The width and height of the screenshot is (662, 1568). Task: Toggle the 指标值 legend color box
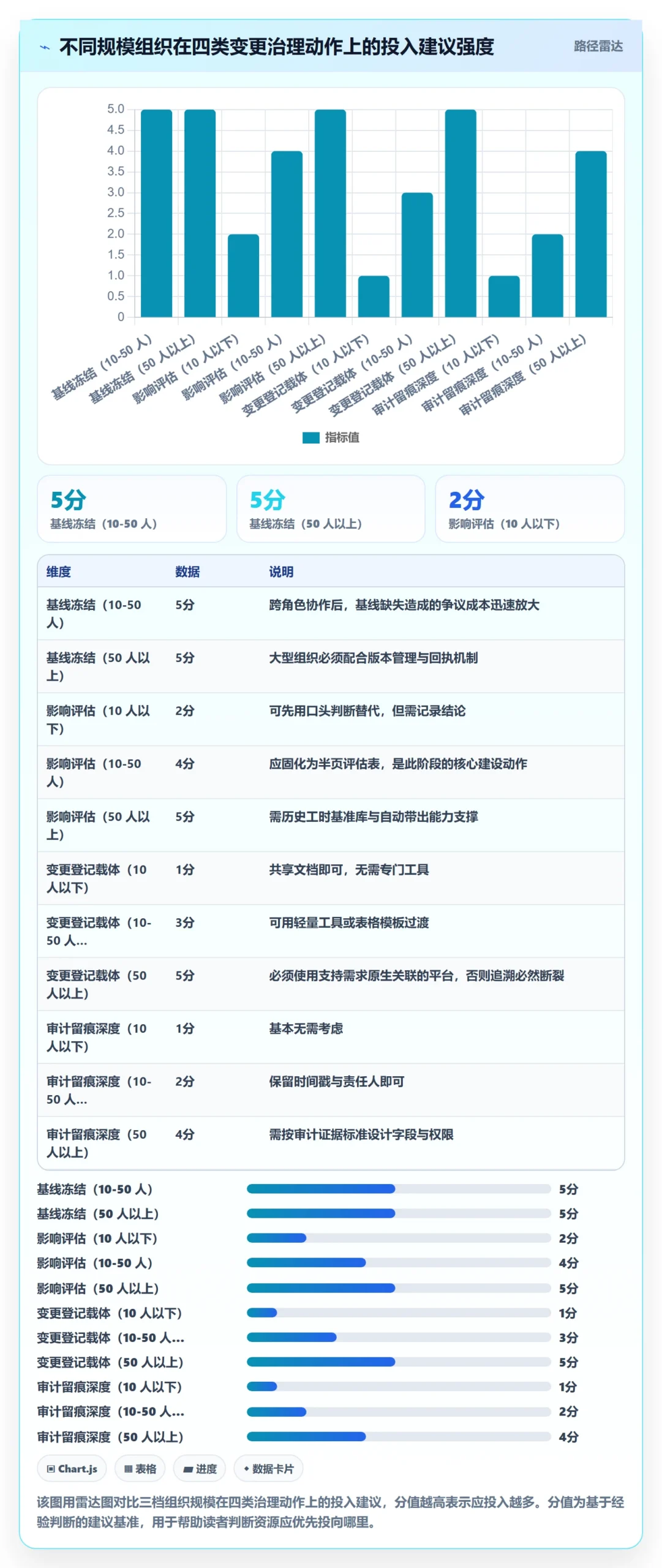311,437
